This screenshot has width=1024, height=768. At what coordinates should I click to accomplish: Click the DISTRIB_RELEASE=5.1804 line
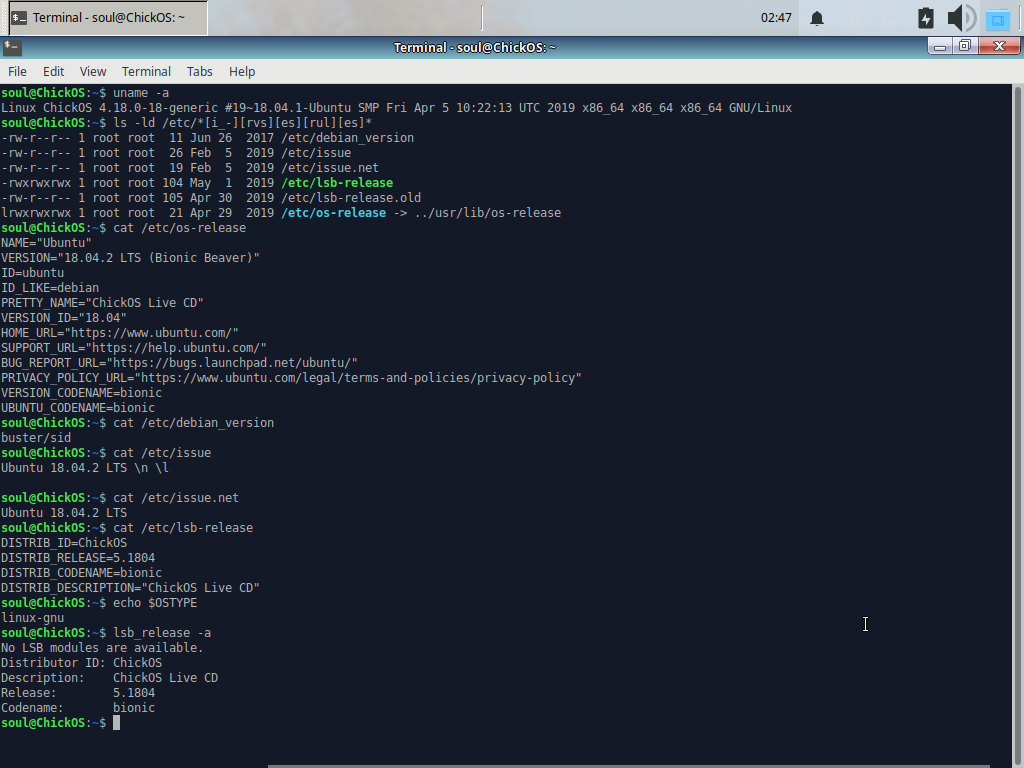(x=78, y=558)
